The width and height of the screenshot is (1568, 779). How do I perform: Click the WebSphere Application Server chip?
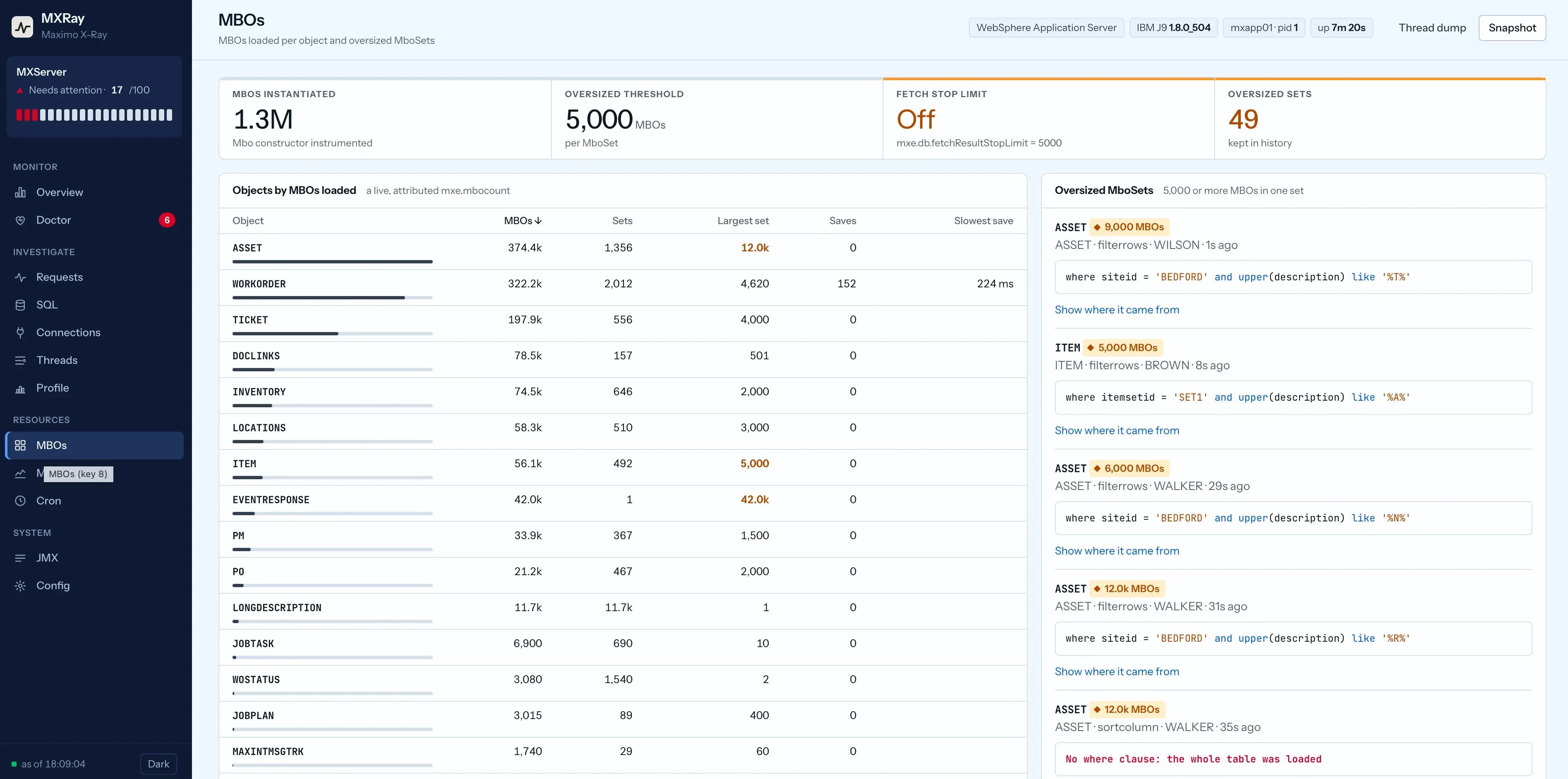coord(1046,28)
